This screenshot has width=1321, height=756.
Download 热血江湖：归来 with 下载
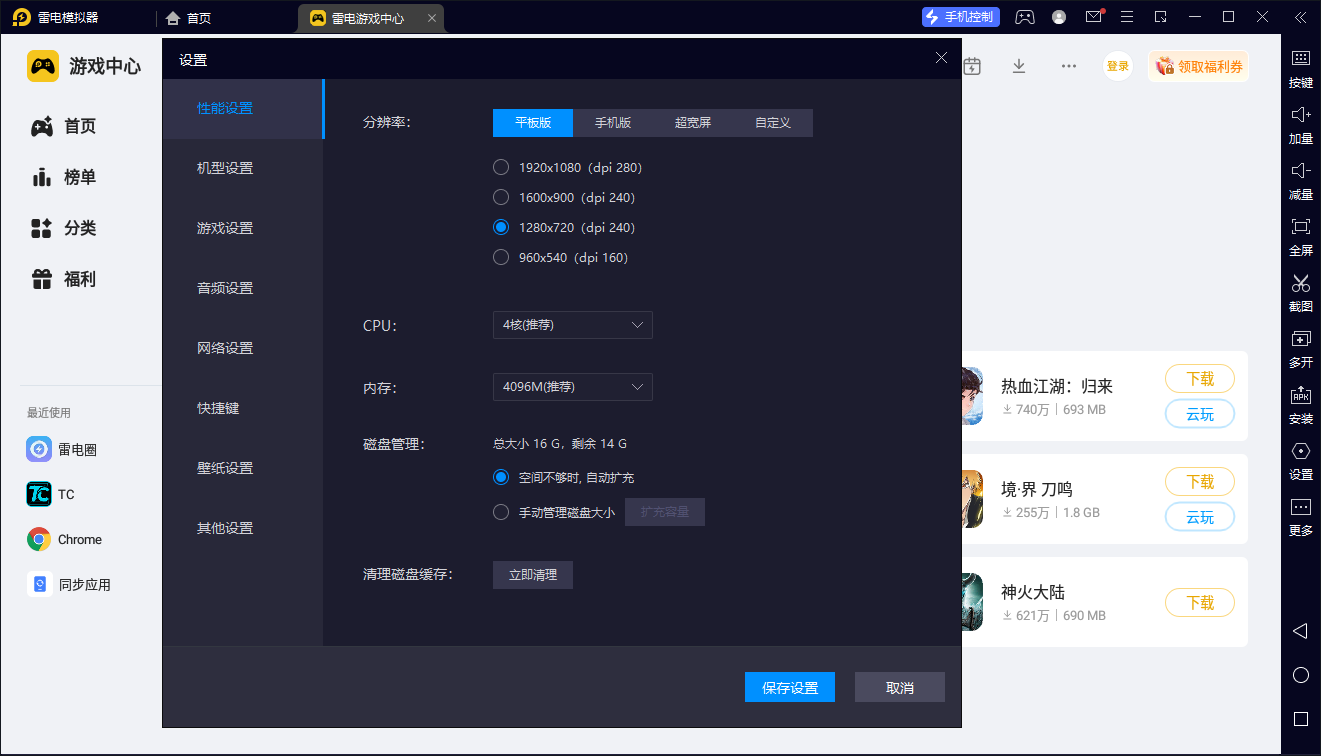[1200, 379]
